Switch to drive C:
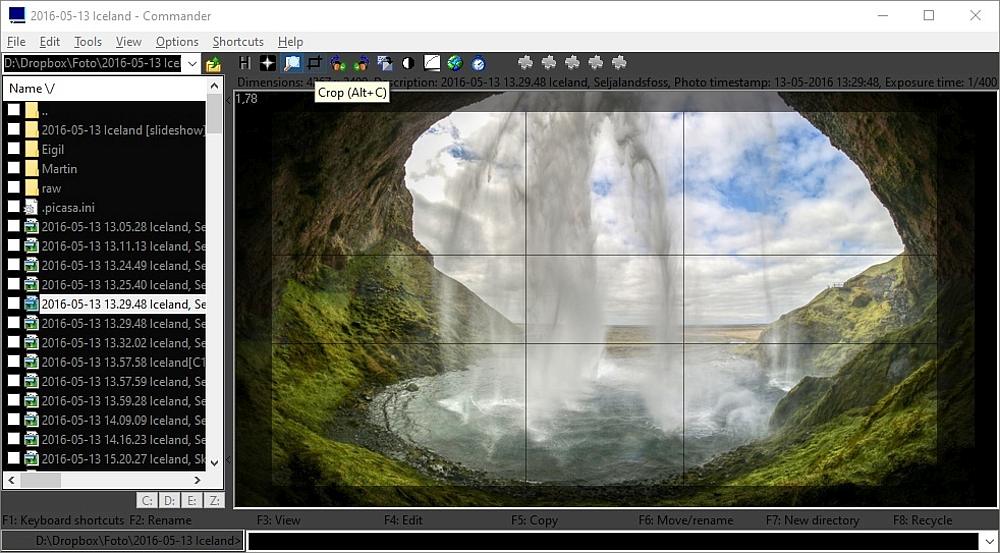 click(x=147, y=501)
